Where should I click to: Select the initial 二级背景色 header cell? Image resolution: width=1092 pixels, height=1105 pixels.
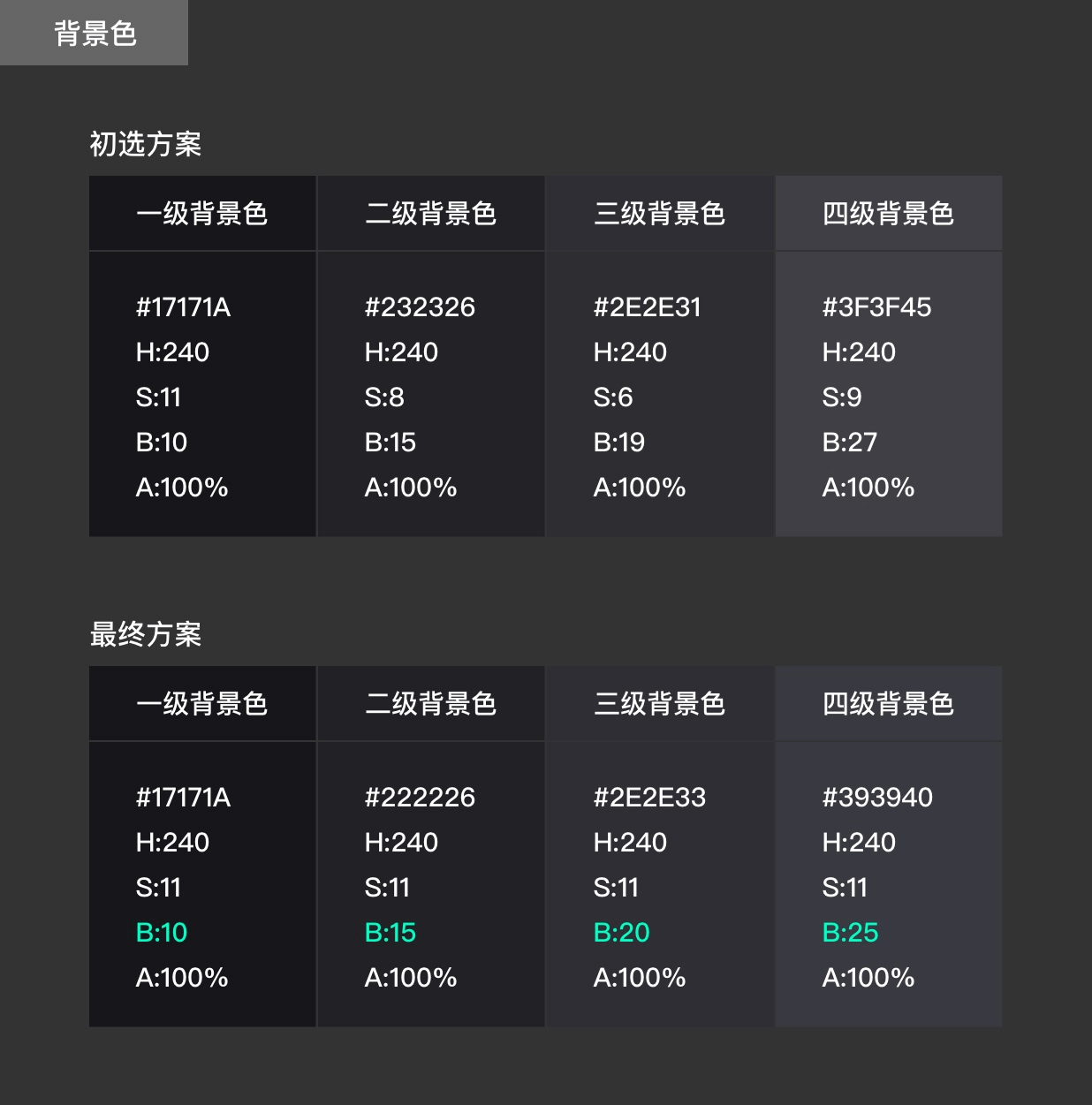[x=431, y=214]
